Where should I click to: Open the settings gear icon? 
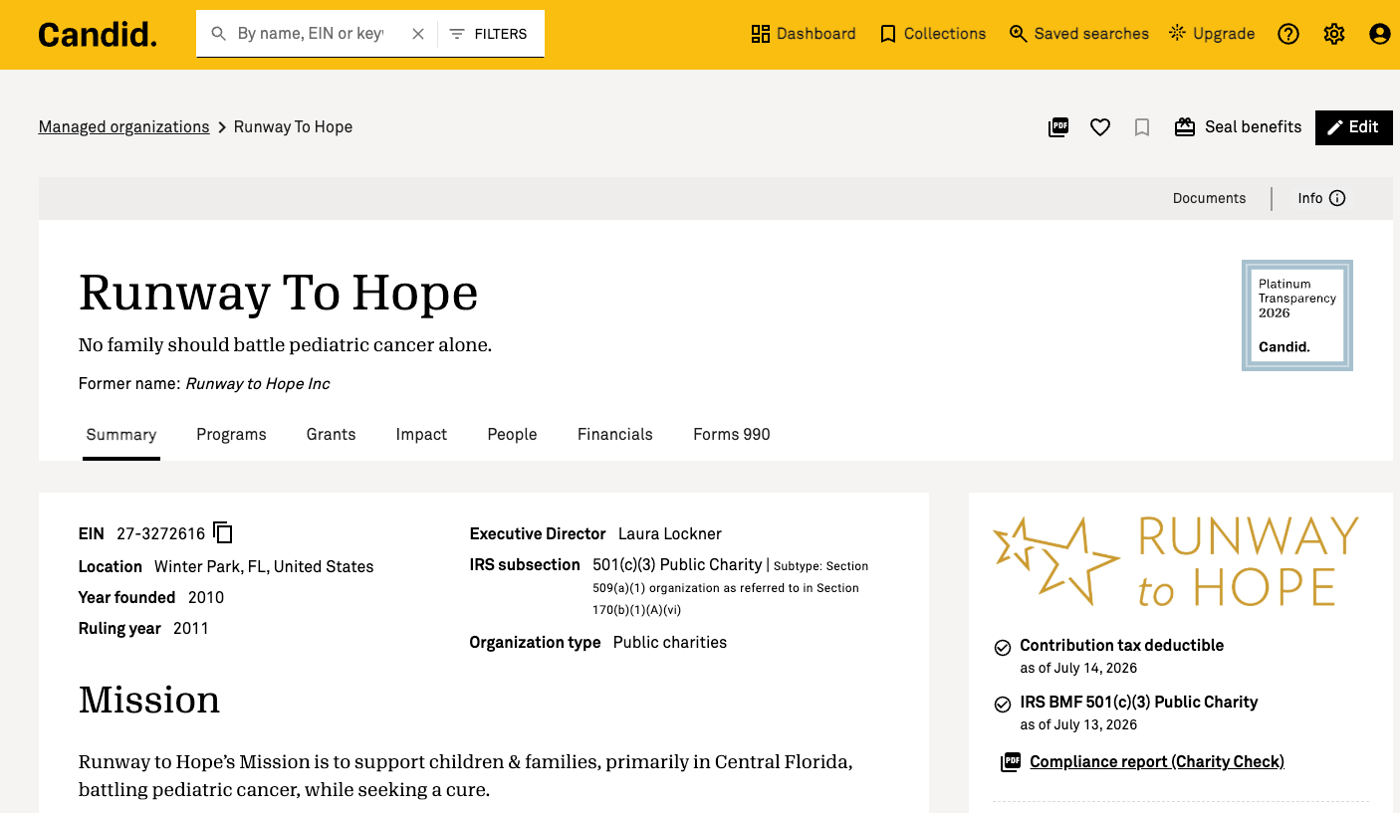(1334, 34)
